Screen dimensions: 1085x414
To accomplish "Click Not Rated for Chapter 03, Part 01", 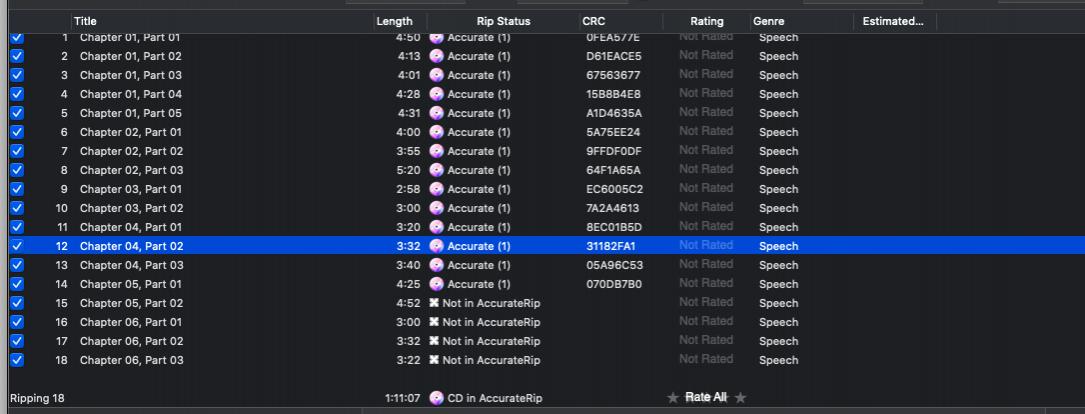I will pyautogui.click(x=706, y=189).
